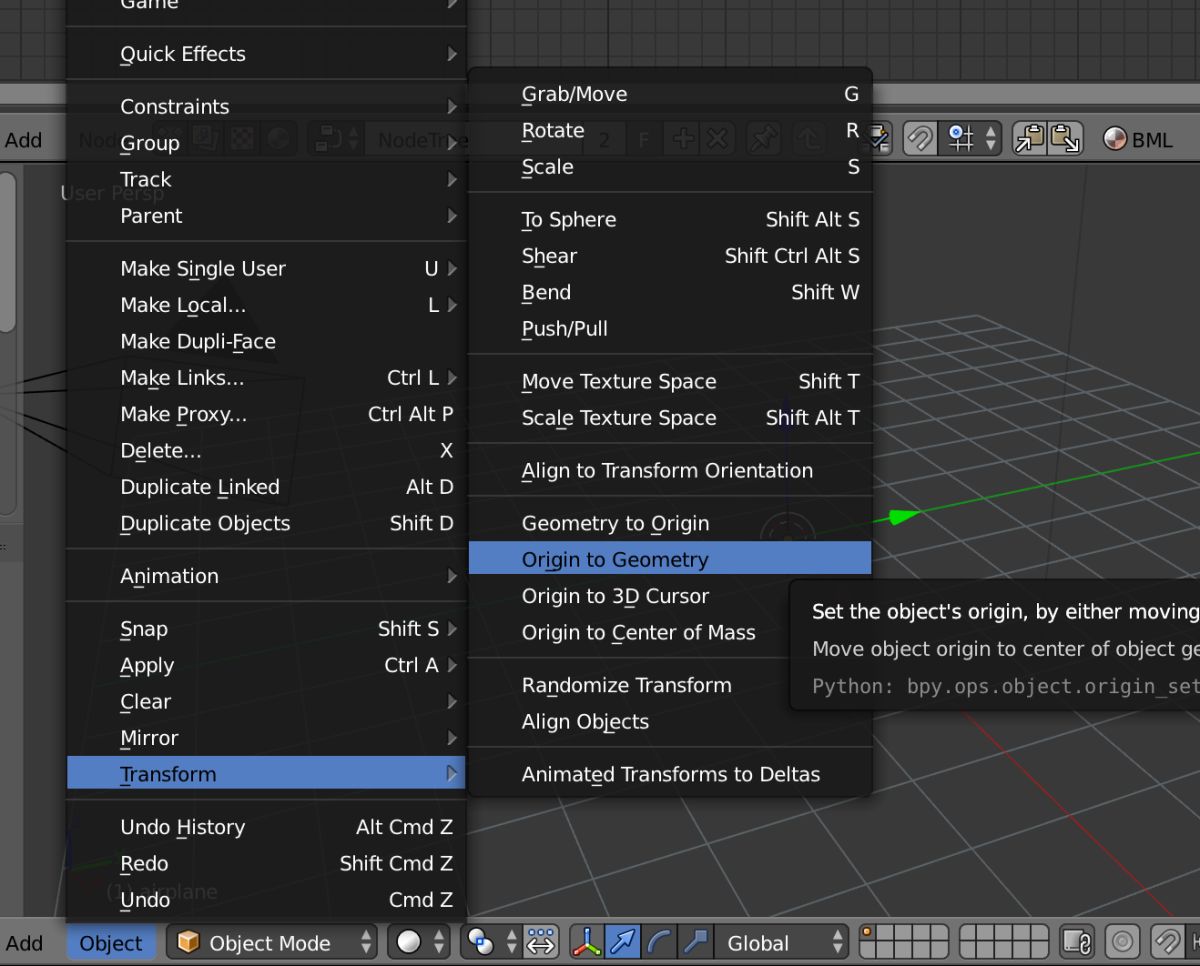
Task: Expand the Quick Effects submenu
Action: coord(266,54)
